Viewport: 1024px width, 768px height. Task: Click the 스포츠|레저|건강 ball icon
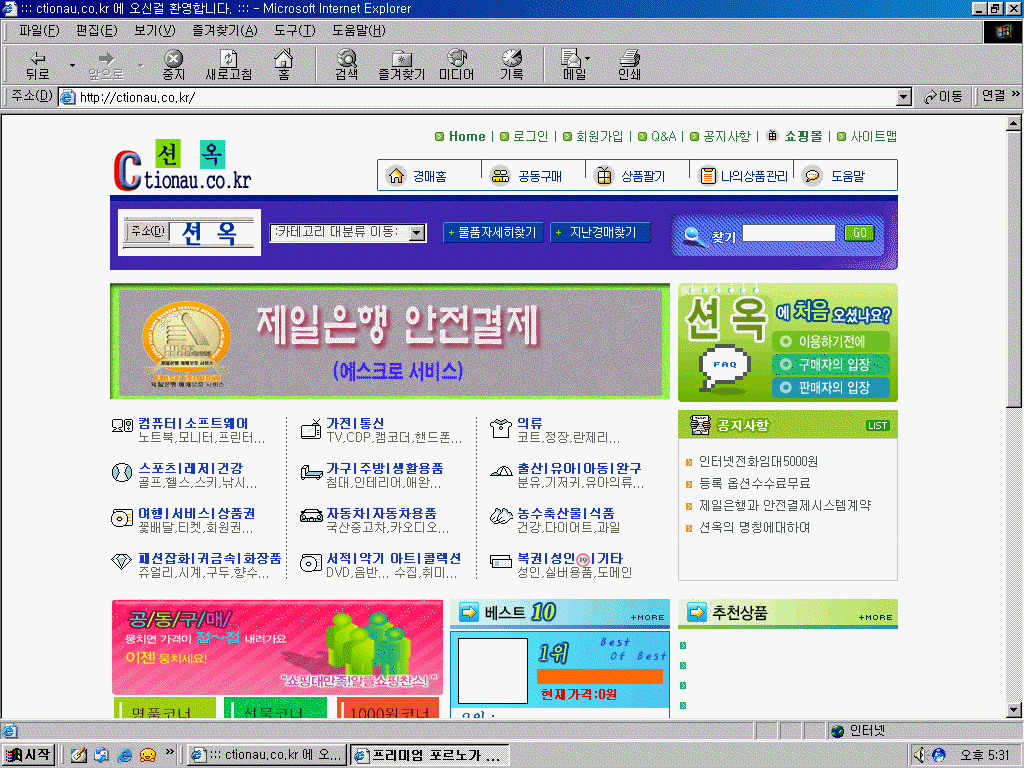pos(121,472)
